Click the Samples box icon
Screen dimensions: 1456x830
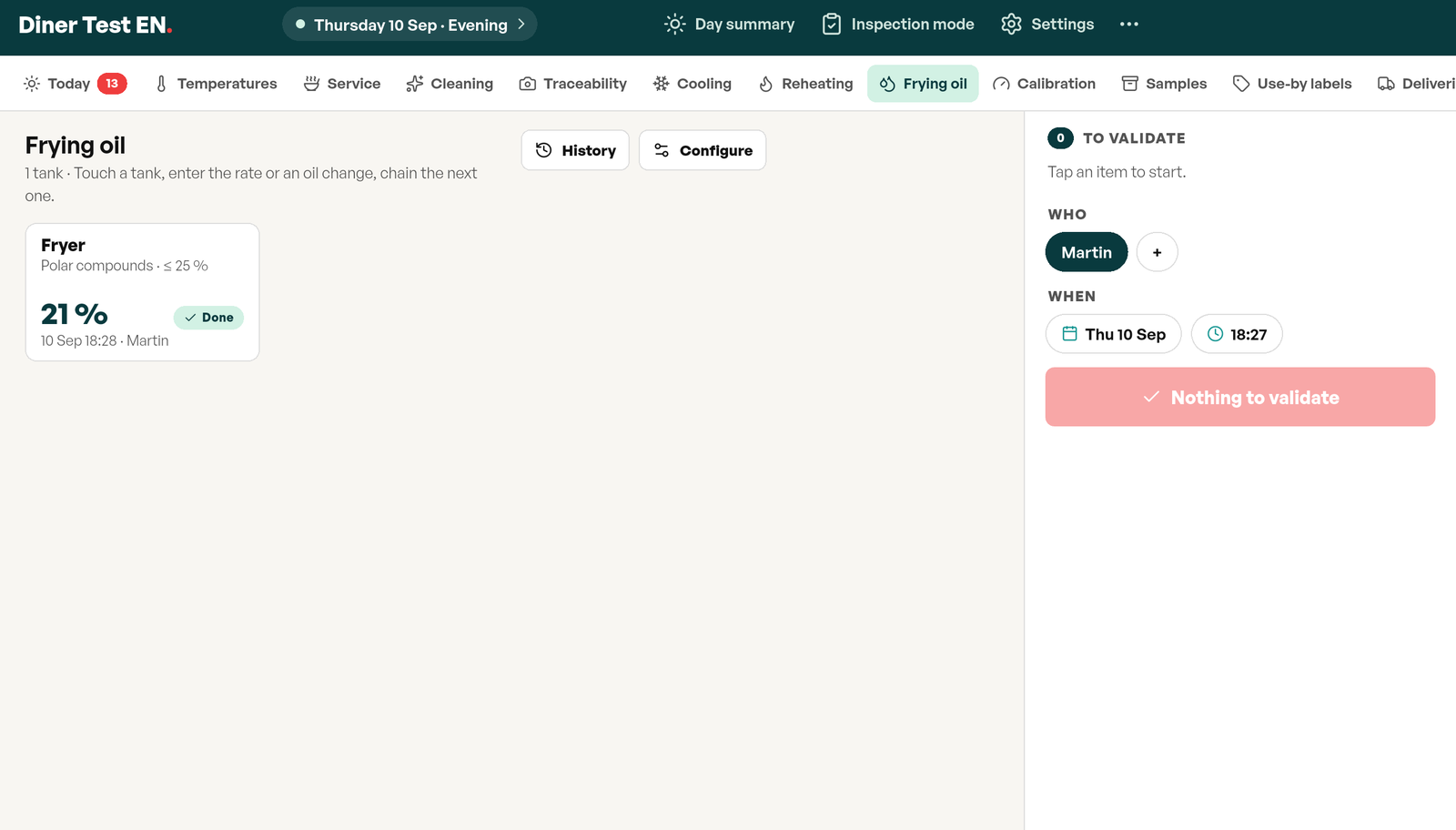click(x=1130, y=84)
